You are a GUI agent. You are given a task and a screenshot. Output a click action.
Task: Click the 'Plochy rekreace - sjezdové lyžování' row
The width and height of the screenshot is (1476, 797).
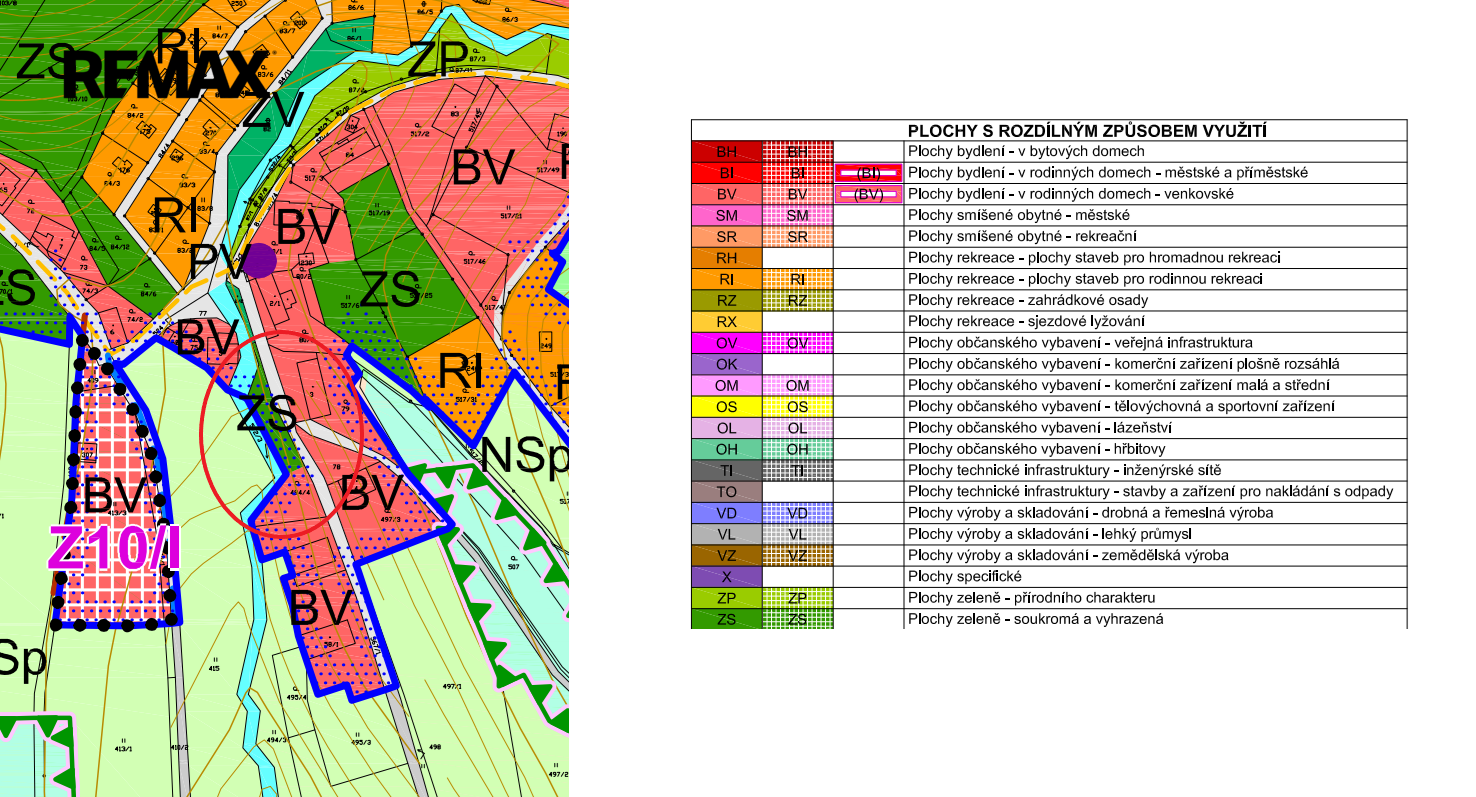pos(1049,322)
